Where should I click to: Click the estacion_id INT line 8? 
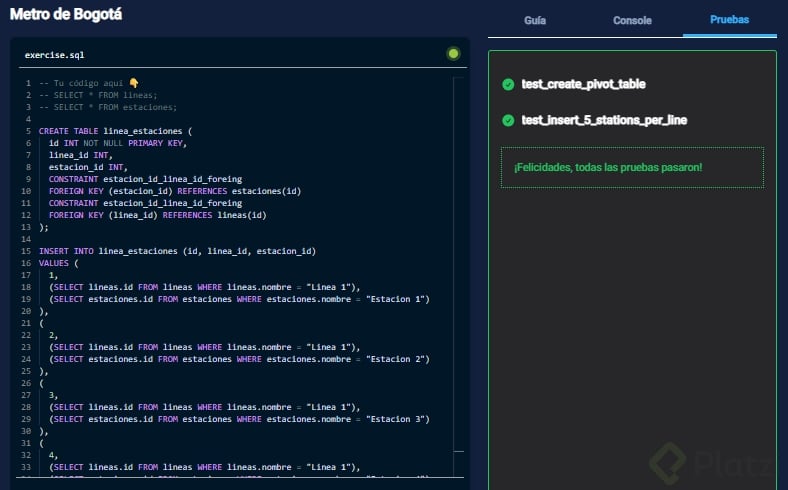point(88,167)
